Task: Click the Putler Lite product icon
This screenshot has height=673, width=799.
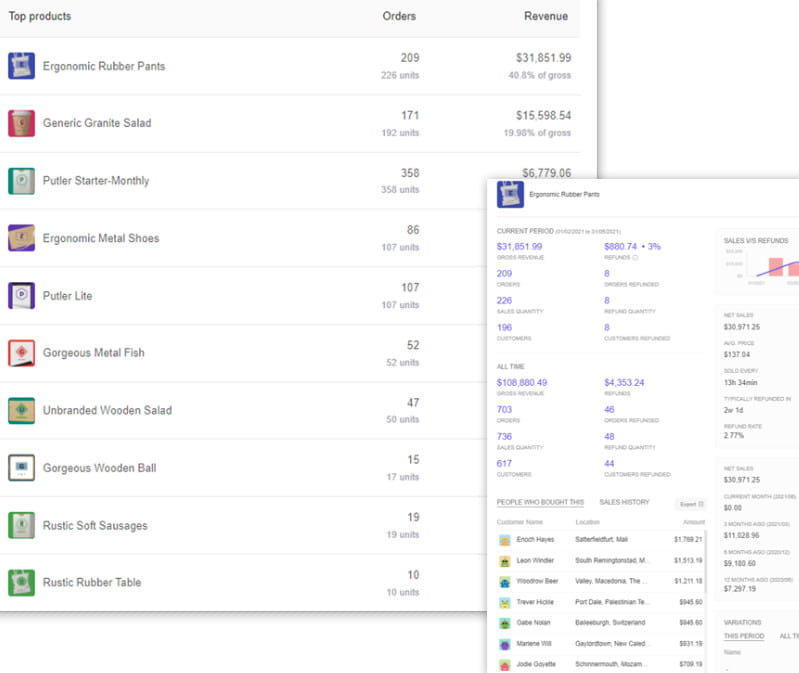Action: 21,296
